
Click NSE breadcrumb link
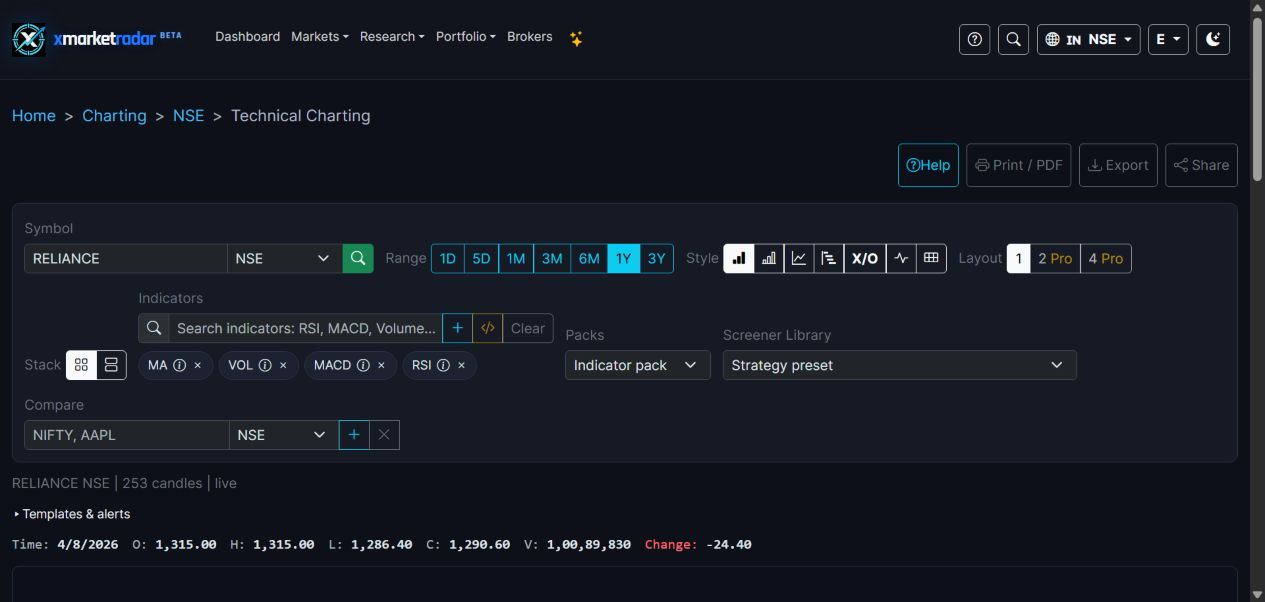(x=188, y=116)
